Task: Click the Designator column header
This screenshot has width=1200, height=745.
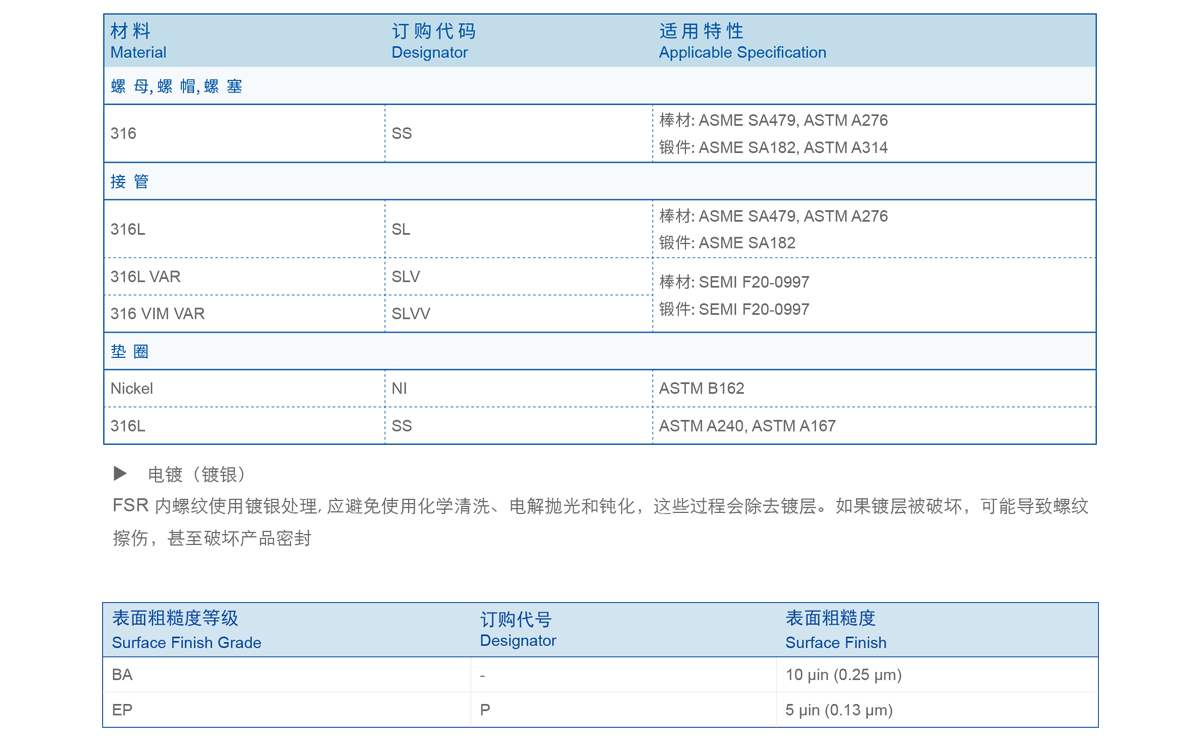Action: (x=430, y=41)
